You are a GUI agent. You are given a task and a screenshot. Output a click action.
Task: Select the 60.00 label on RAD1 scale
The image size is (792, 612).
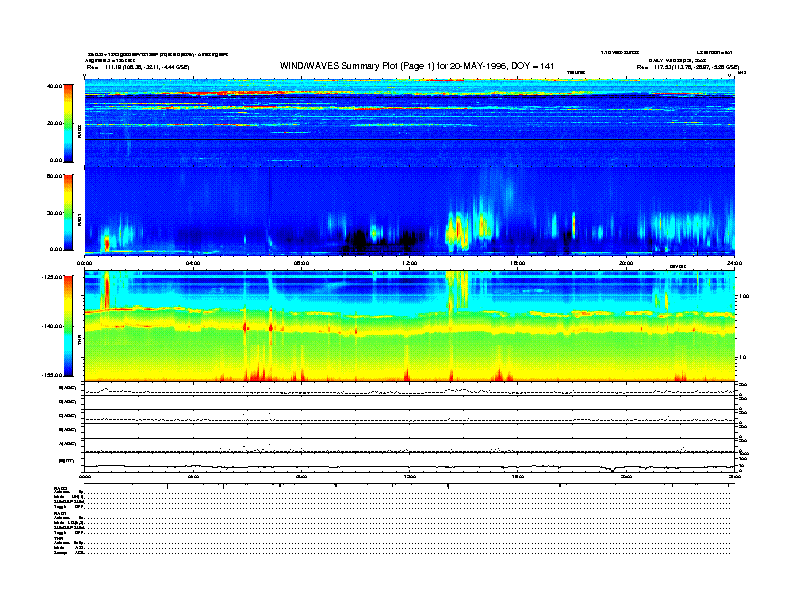pyautogui.click(x=54, y=176)
